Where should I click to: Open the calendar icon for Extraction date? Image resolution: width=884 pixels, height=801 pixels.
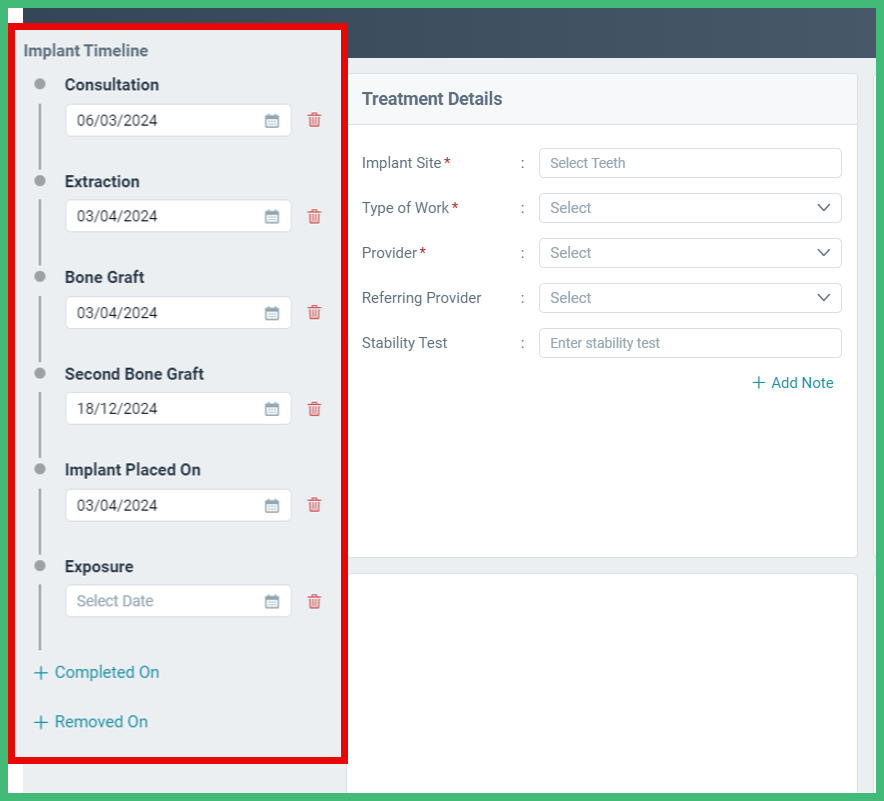click(x=272, y=216)
